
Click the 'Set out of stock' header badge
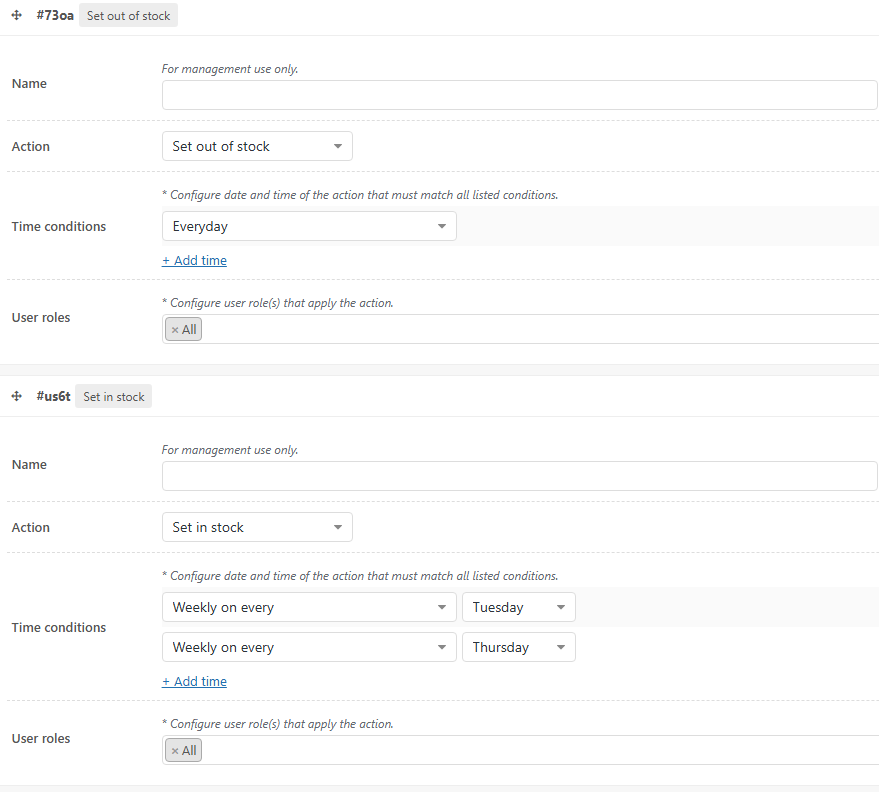(x=128, y=16)
